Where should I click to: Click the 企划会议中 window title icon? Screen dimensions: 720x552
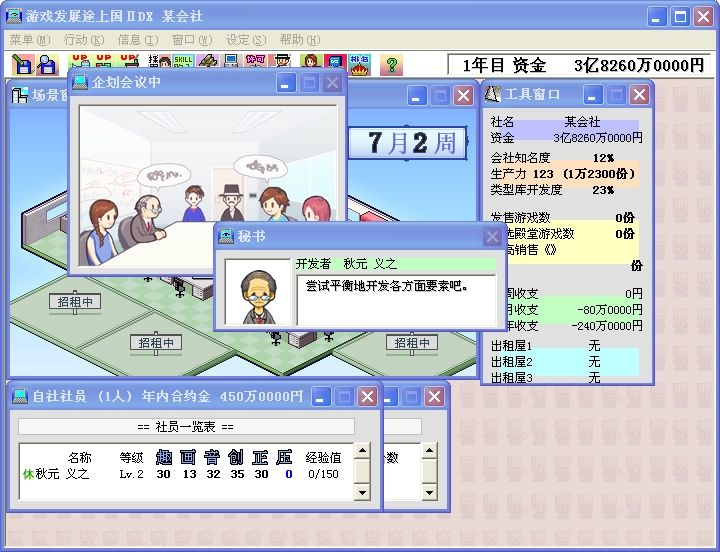[80, 82]
